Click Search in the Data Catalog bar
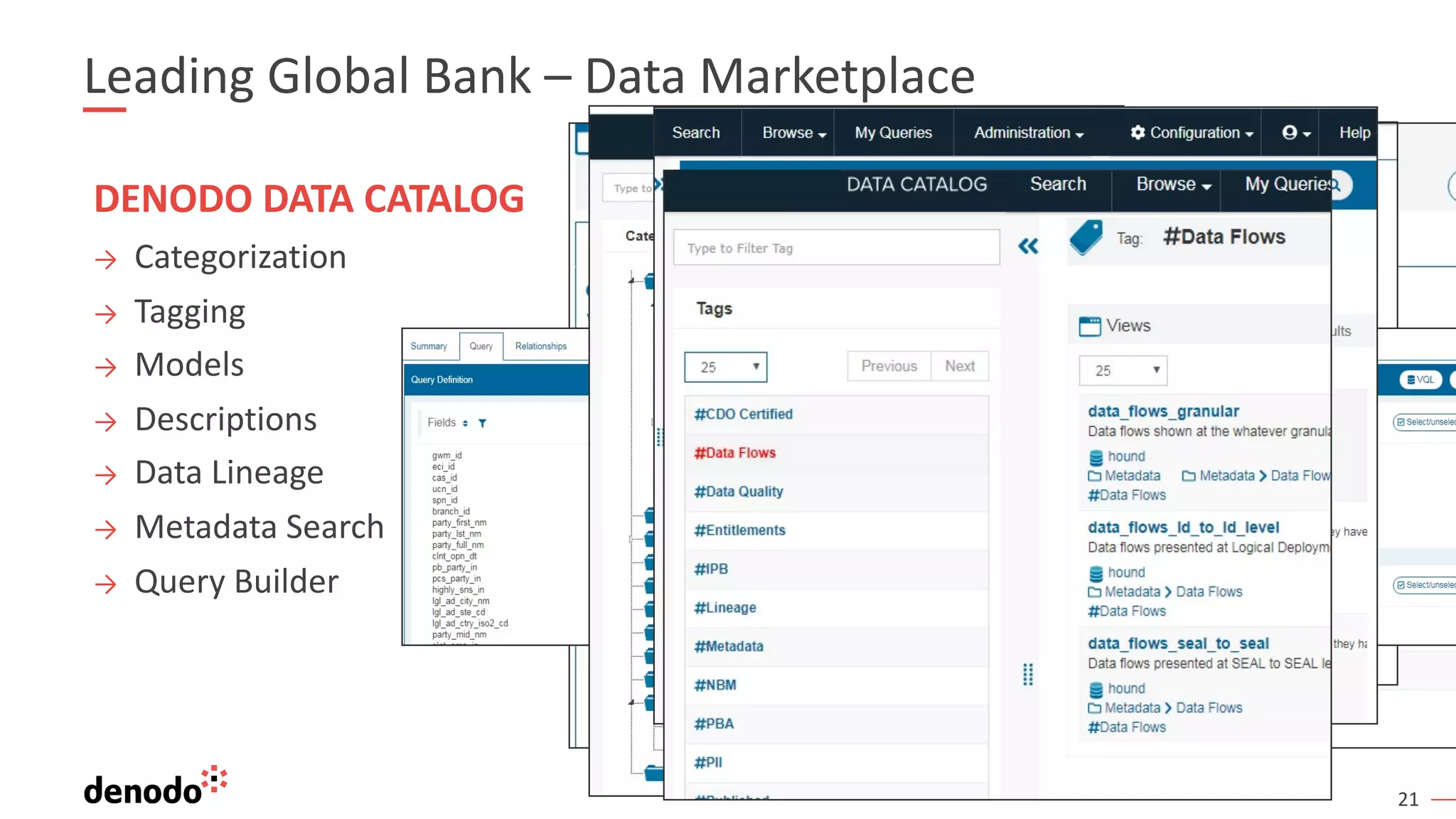Viewport: 1456px width, 819px height. point(1058,185)
